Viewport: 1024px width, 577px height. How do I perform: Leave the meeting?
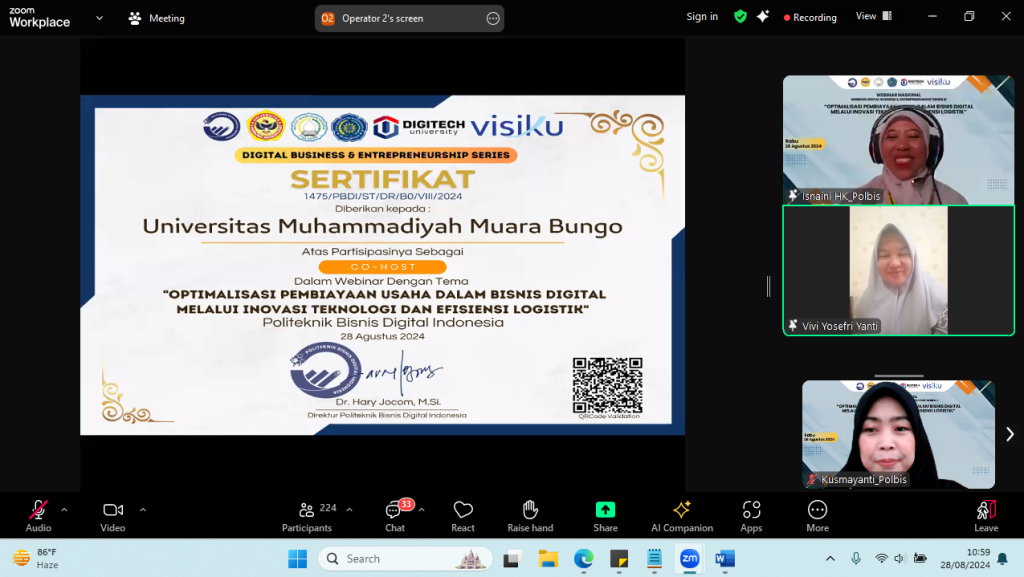point(986,515)
